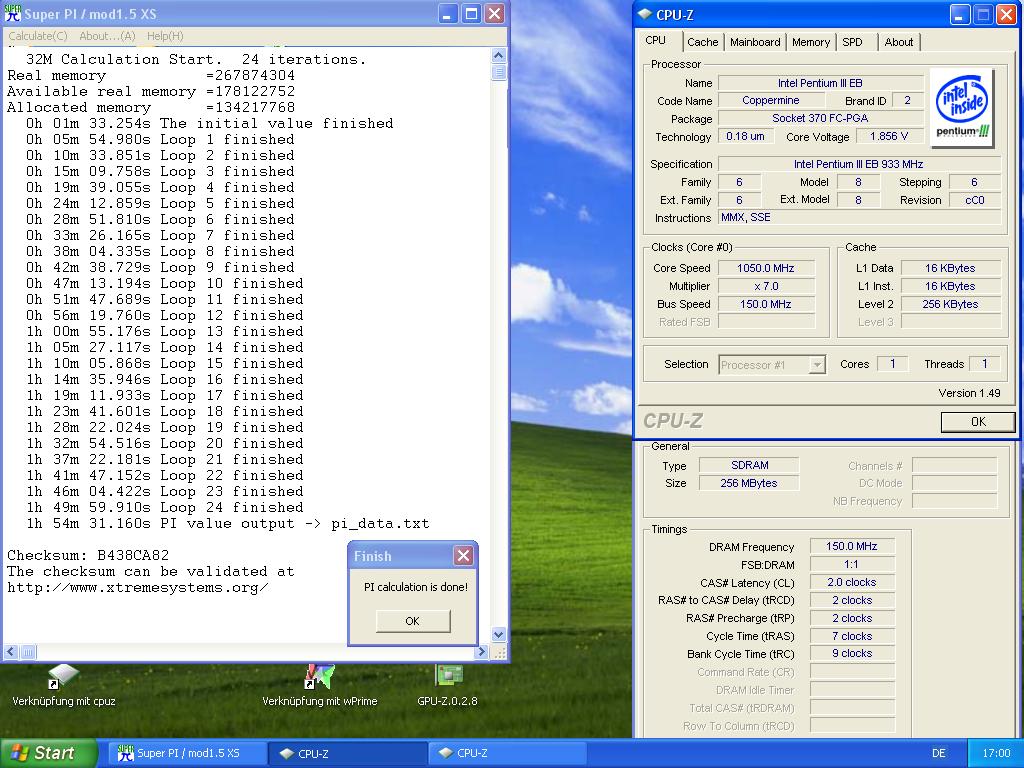Click the Package Socket 370 FC-PGA field
The width and height of the screenshot is (1024, 768).
click(820, 118)
